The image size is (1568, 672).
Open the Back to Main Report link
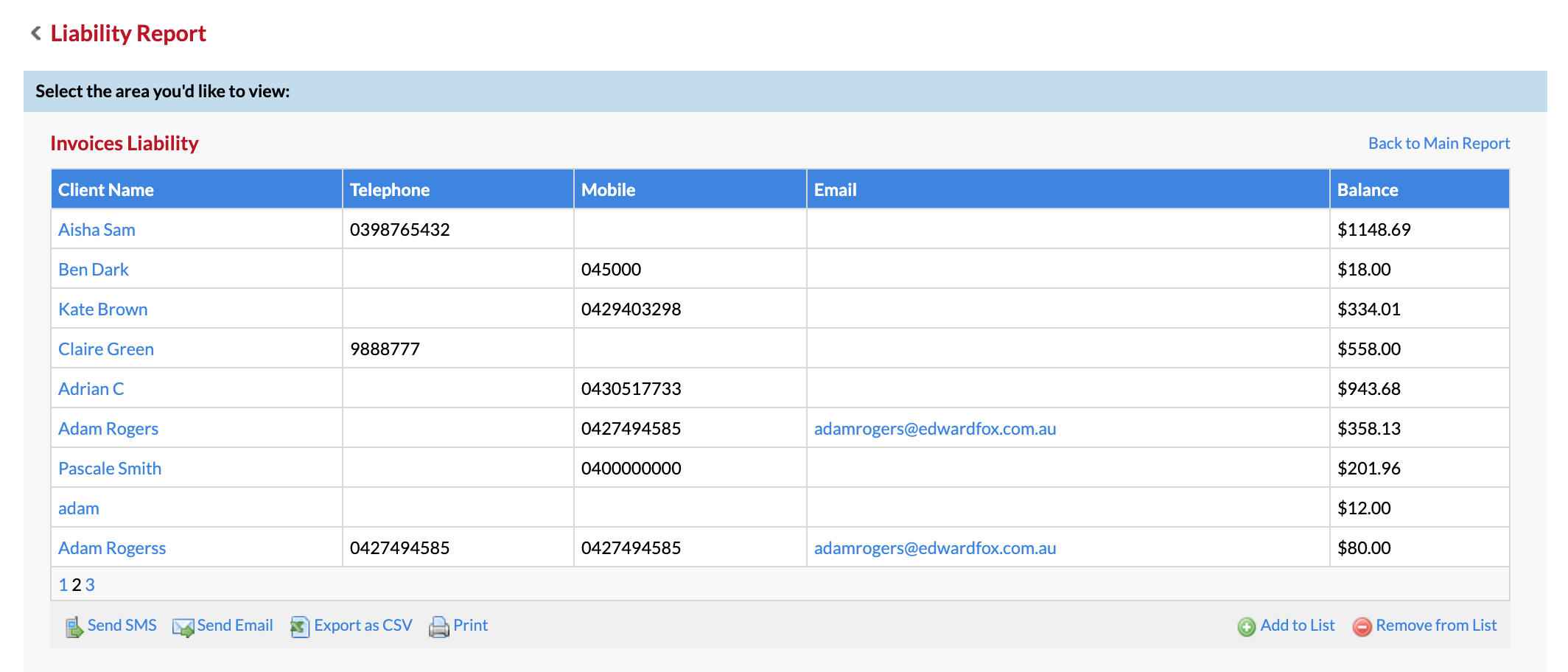[1439, 143]
